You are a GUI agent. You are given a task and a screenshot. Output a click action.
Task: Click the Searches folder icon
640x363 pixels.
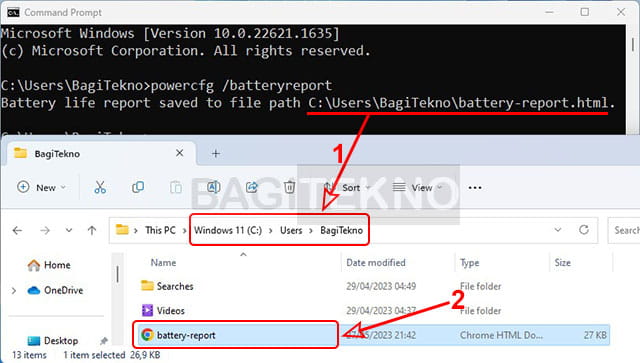coord(147,285)
